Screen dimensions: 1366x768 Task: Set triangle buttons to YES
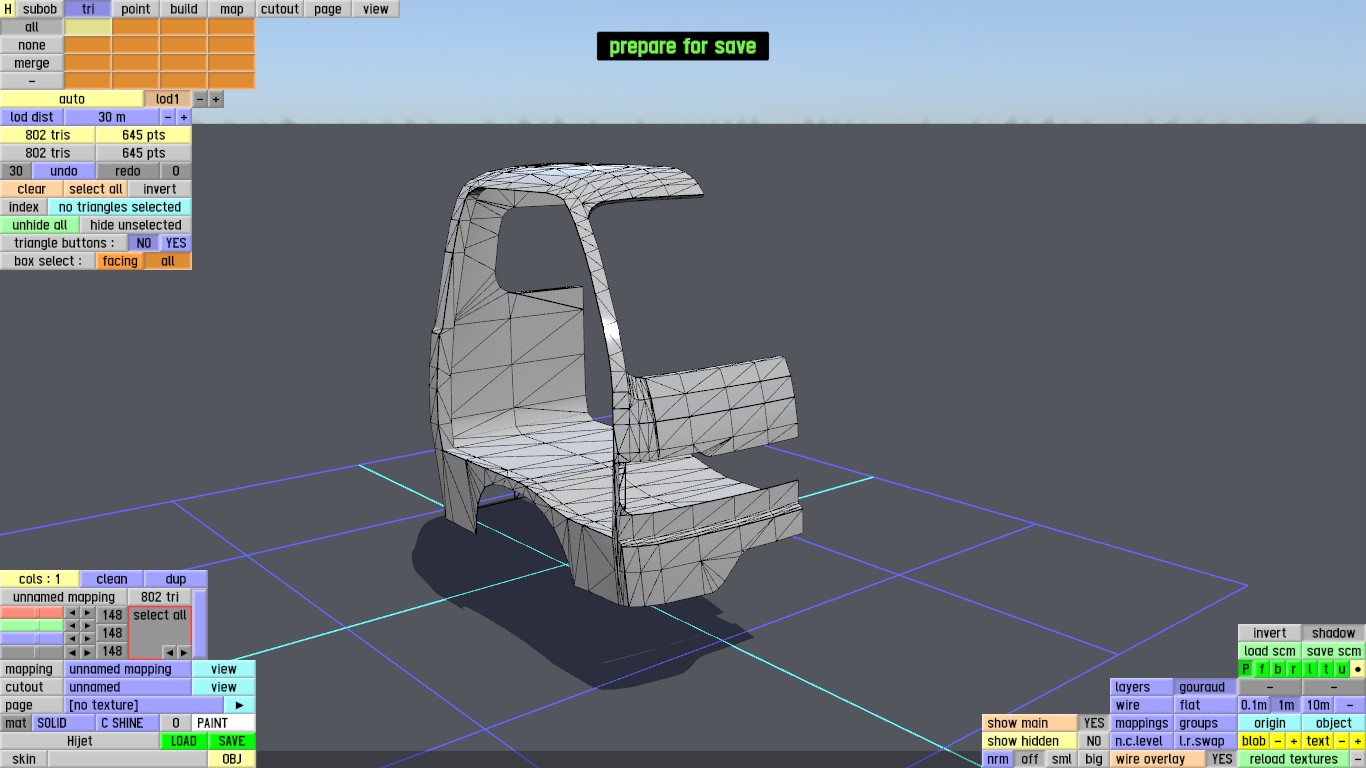tap(176, 243)
